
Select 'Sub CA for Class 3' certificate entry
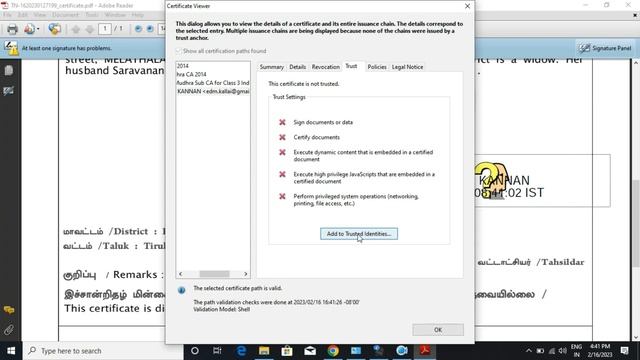pos(213,83)
